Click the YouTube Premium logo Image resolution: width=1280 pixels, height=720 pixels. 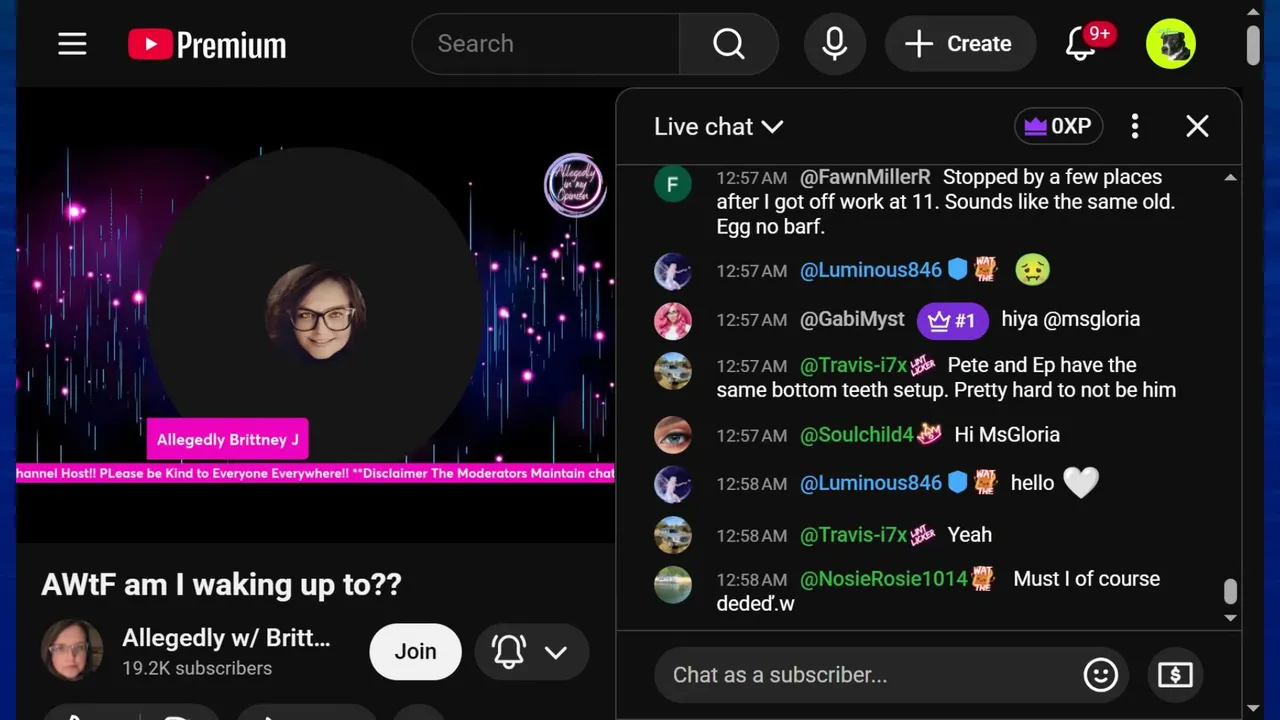point(207,44)
